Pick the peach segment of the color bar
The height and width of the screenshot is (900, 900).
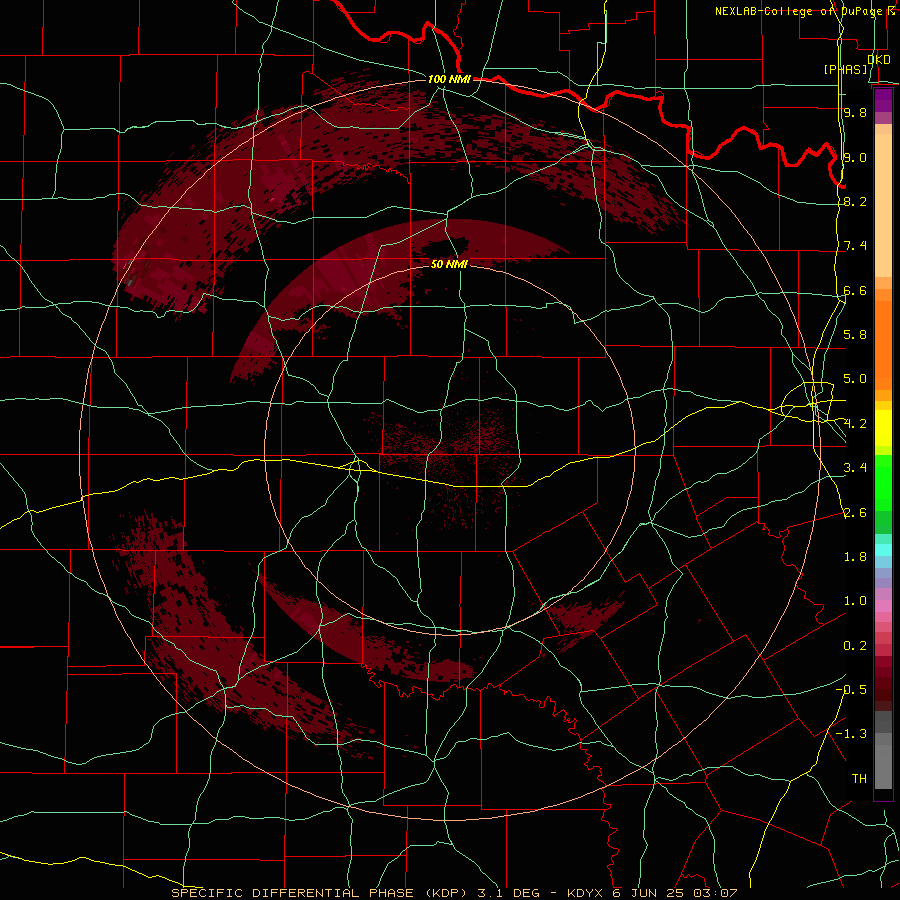tap(883, 204)
